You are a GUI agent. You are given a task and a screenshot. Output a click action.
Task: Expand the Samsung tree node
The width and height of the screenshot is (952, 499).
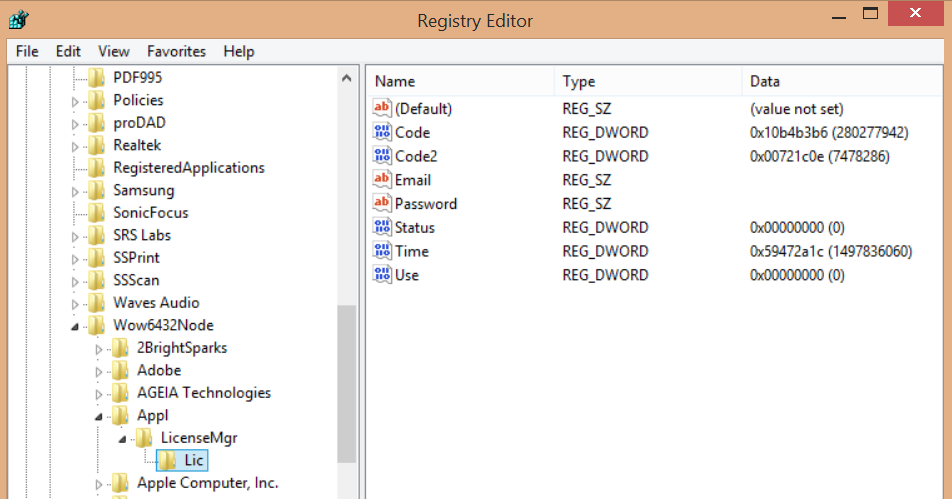click(75, 191)
